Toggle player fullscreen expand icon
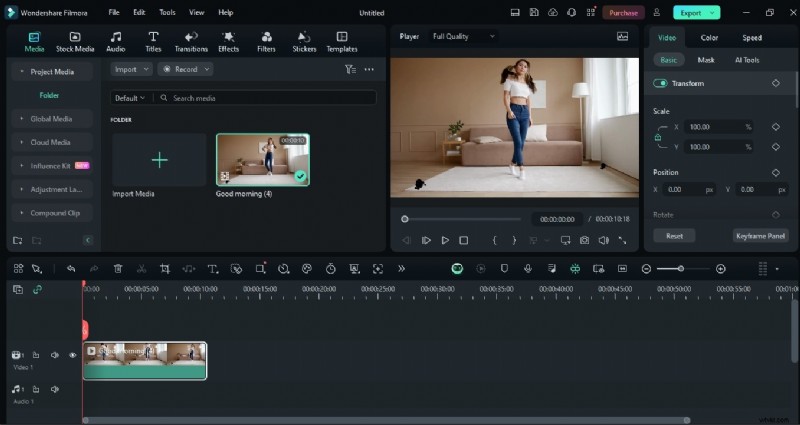This screenshot has height=425, width=800. point(622,240)
